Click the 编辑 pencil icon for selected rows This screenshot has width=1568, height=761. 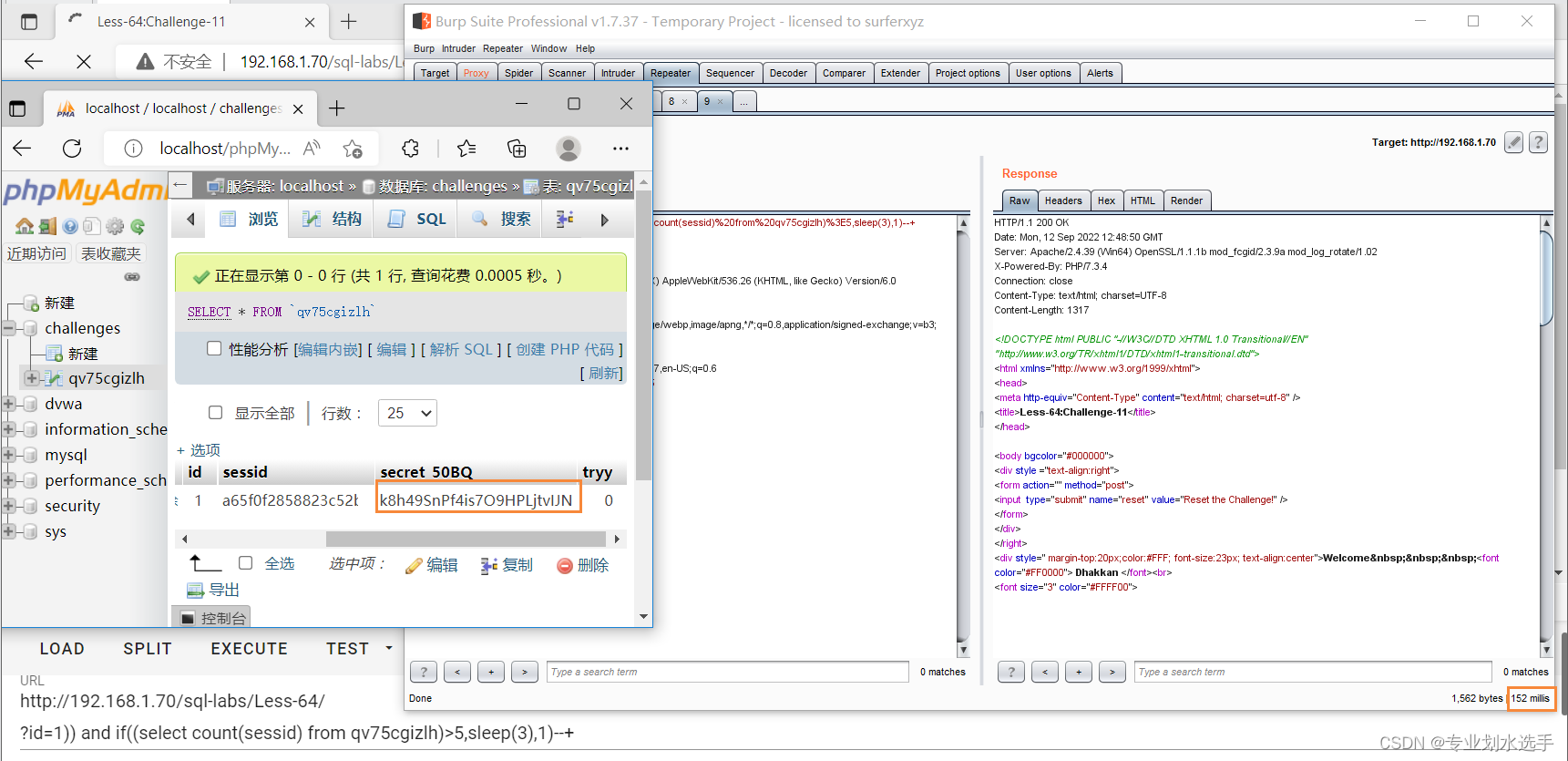[x=414, y=566]
